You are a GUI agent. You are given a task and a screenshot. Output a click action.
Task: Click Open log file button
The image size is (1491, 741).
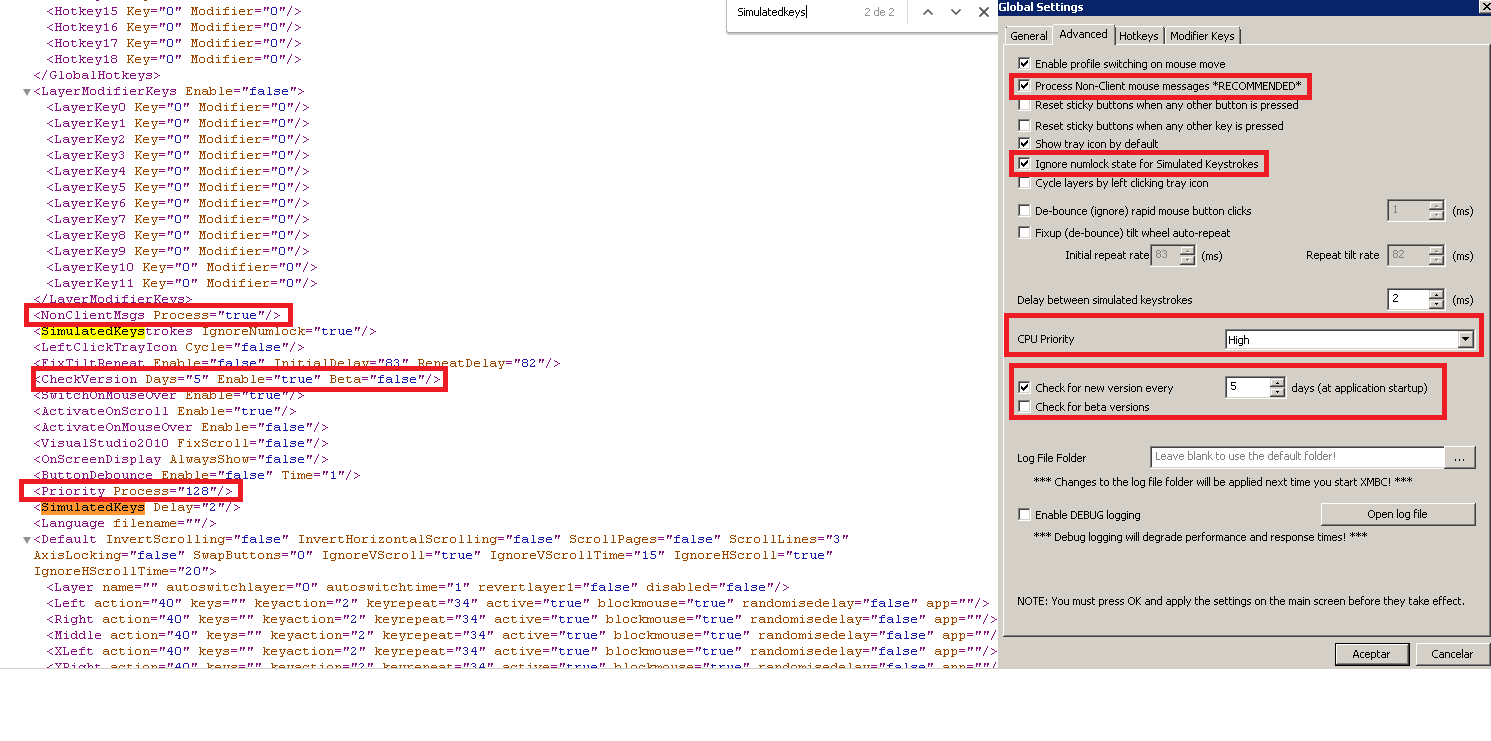(x=1397, y=514)
